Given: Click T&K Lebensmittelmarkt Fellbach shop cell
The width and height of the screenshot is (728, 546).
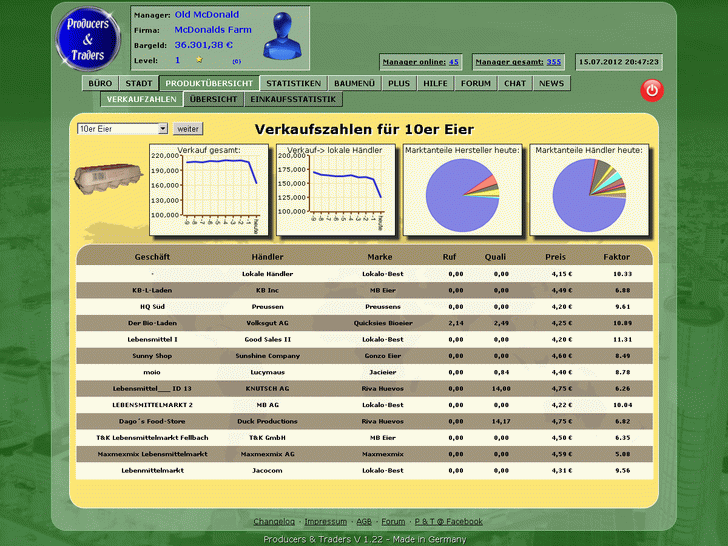Looking at the screenshot, I should click(x=152, y=438).
